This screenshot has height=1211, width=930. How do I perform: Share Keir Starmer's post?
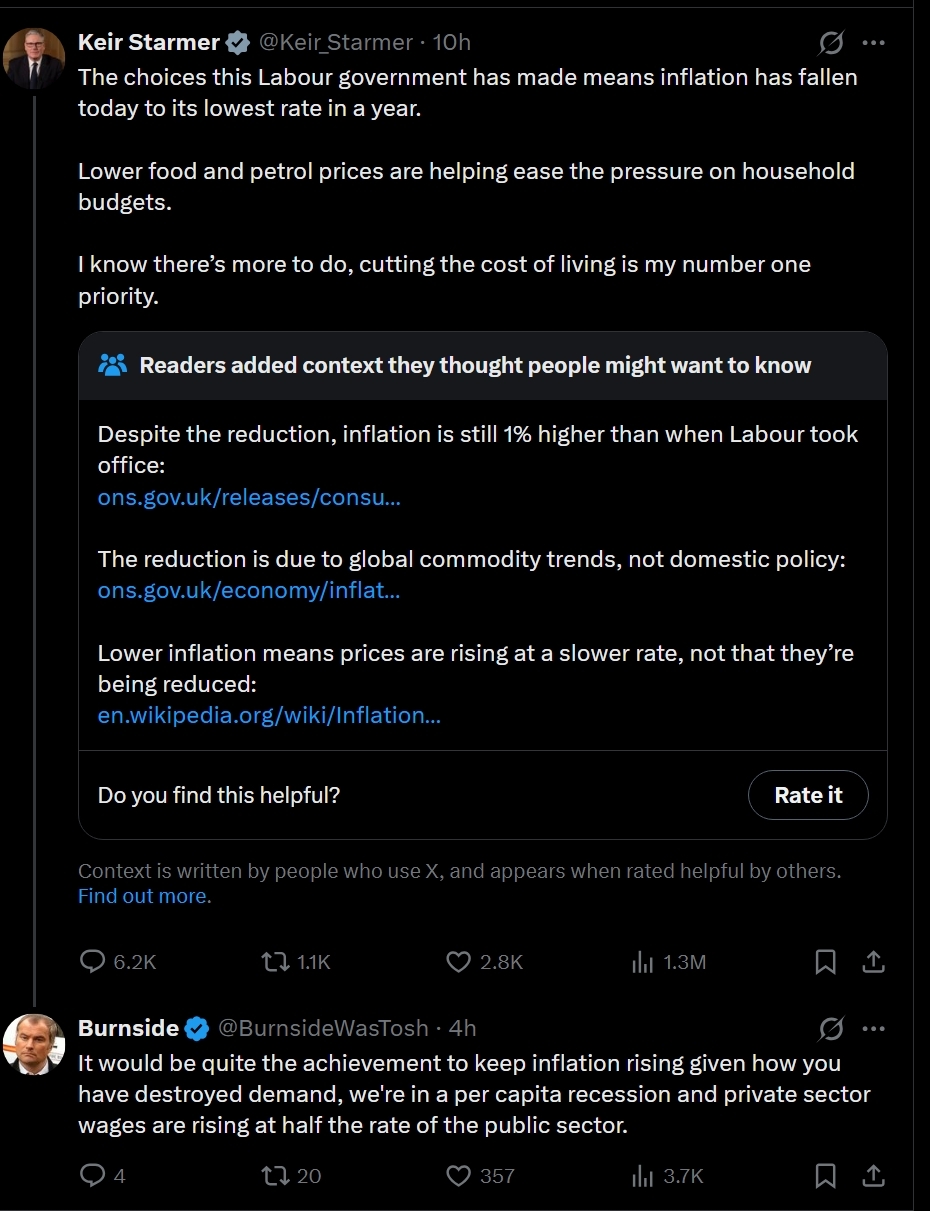873,962
